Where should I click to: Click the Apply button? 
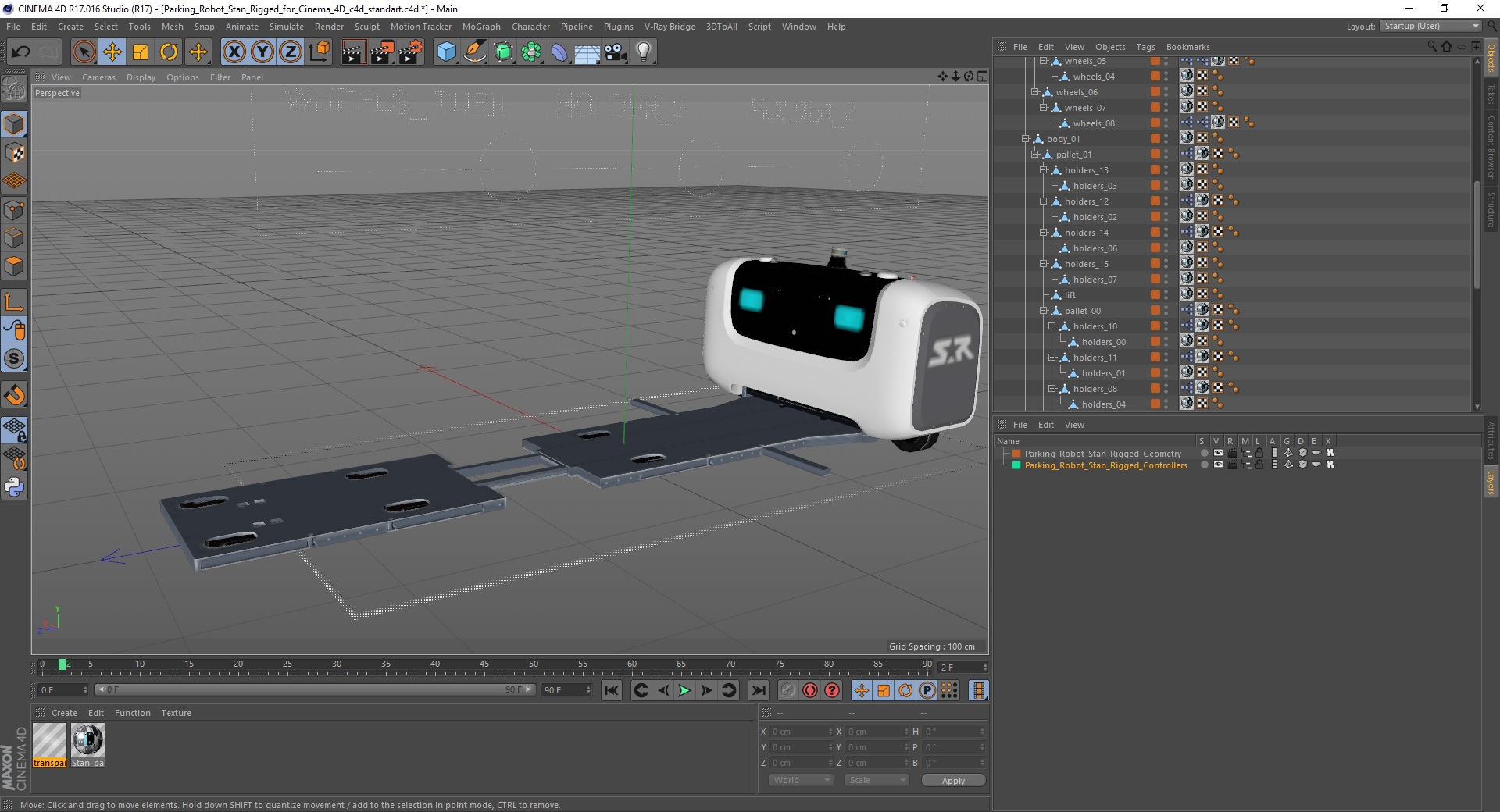tap(953, 781)
